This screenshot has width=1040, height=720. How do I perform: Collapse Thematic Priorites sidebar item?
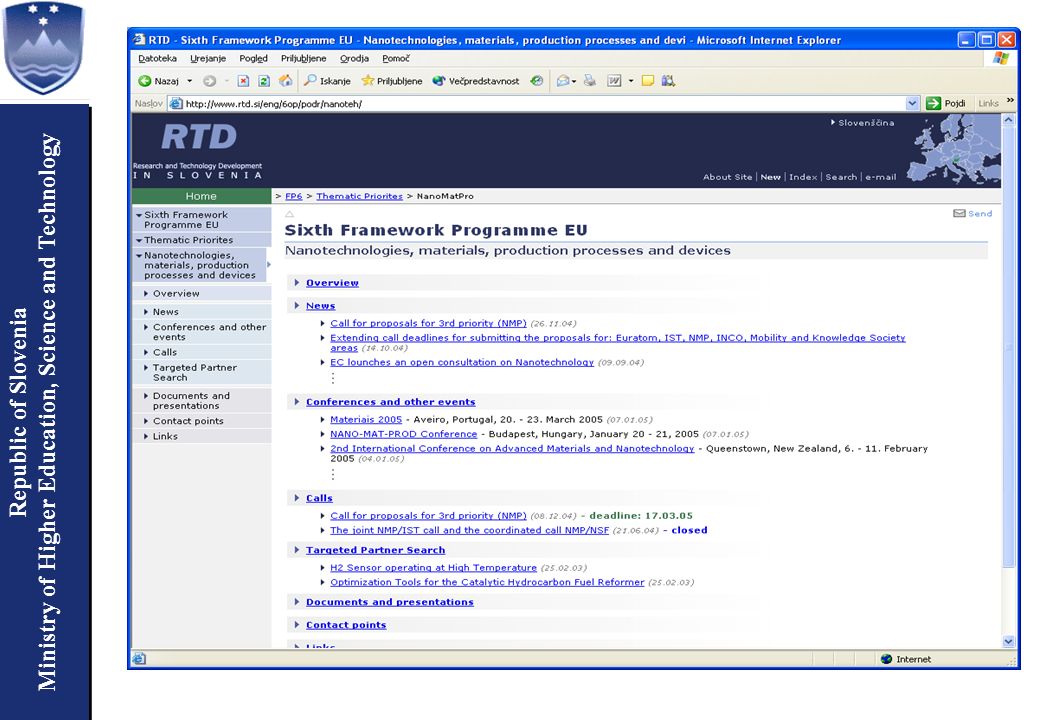[202, 240]
